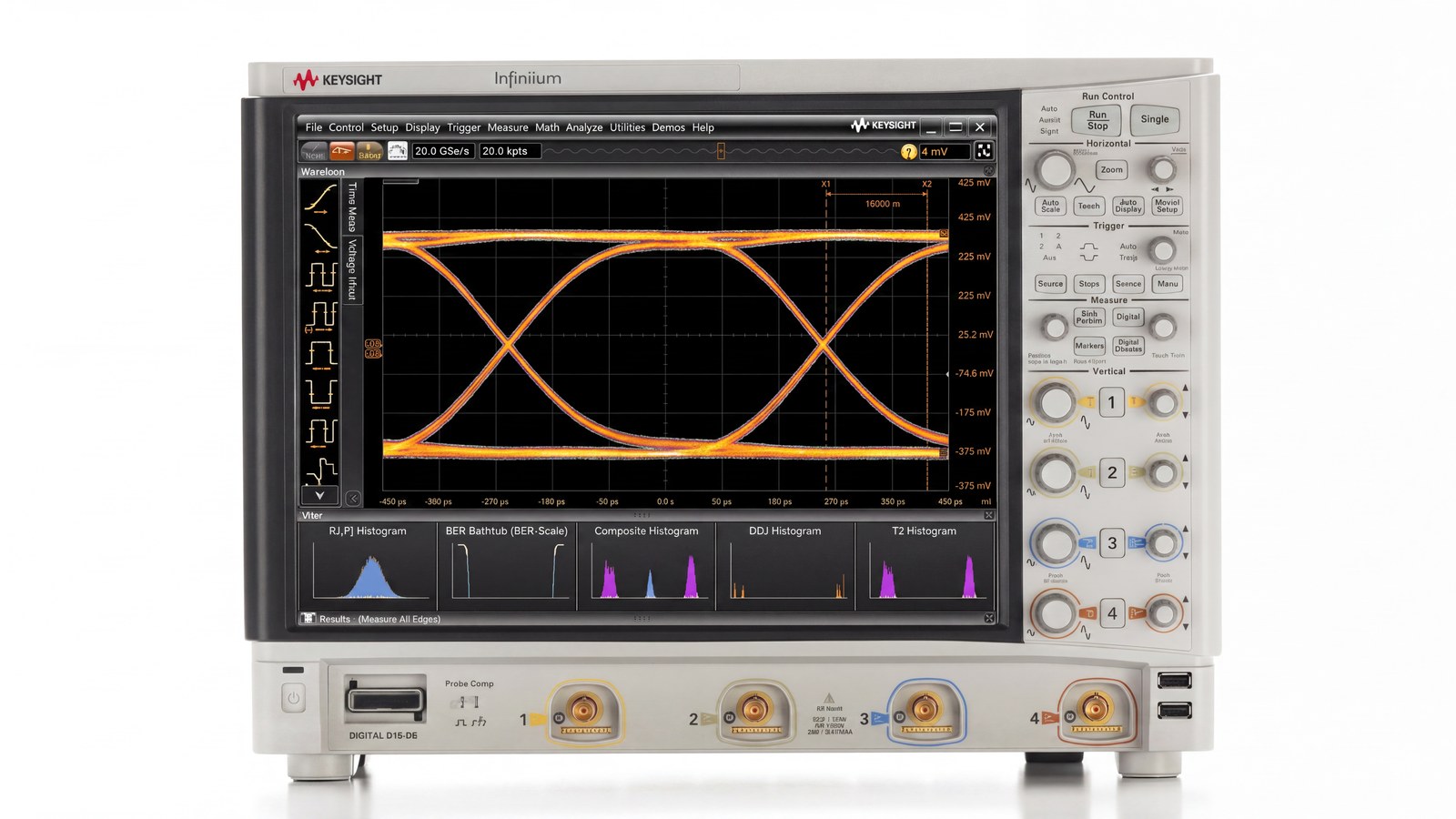Screen dimensions: 1456x819
Task: Click the channel 4 BNC input connector
Action: pos(1095,709)
